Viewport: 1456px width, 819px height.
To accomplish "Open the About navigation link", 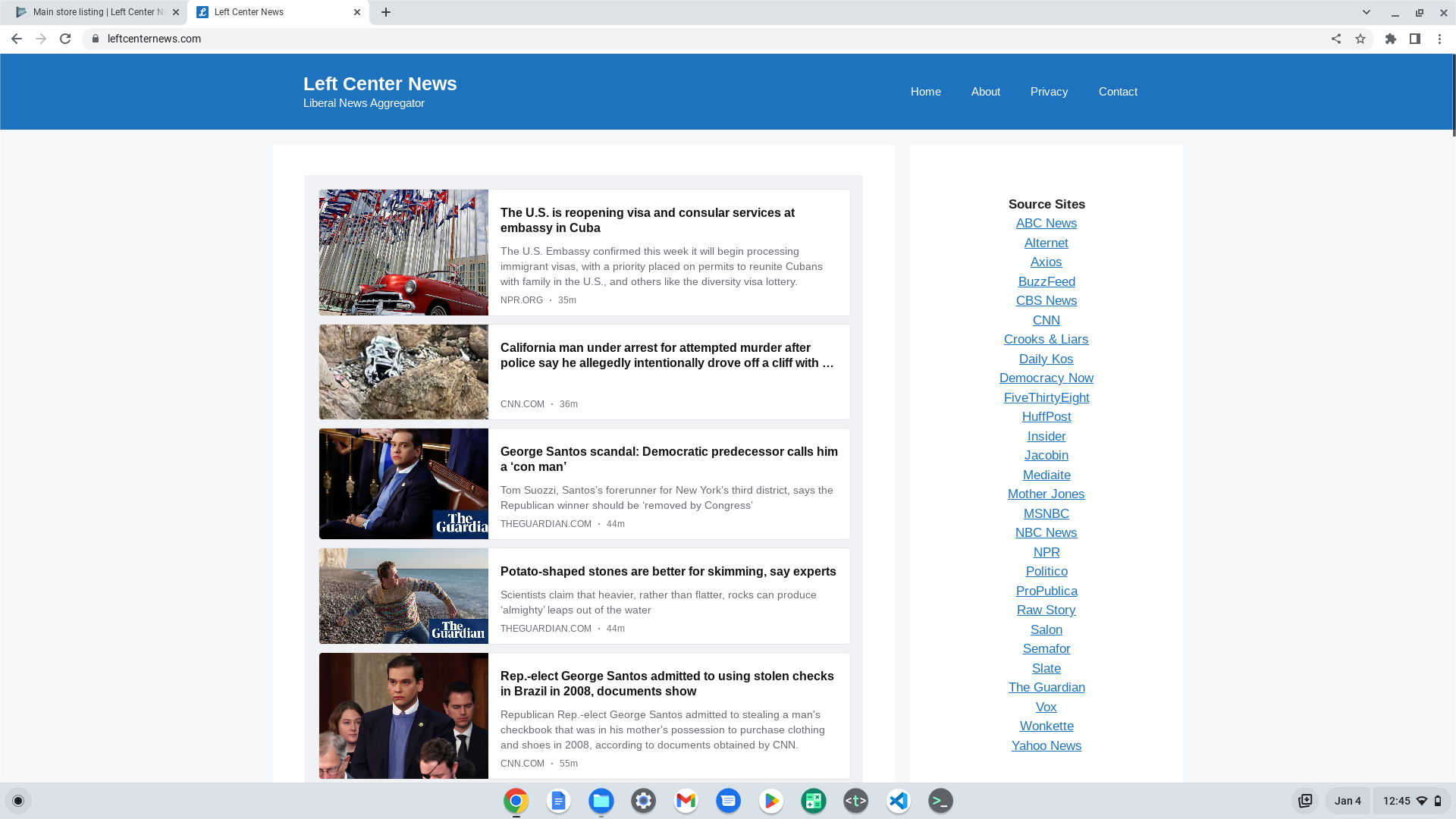I will [x=985, y=92].
